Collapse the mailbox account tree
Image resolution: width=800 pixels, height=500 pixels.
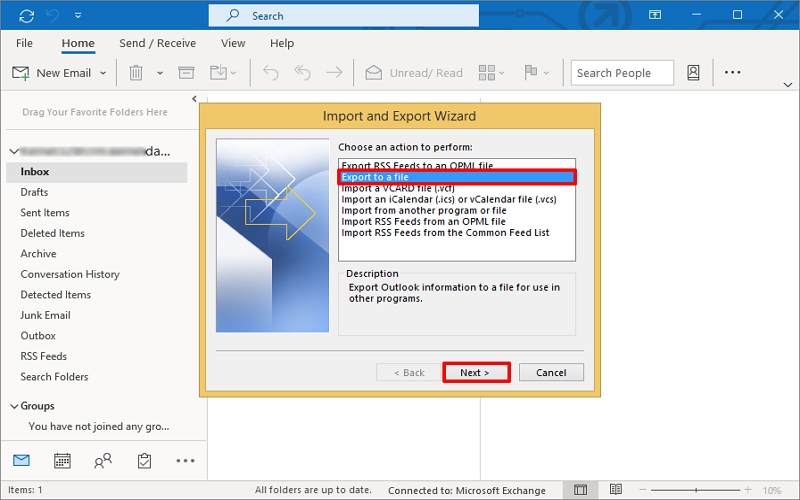(14, 151)
